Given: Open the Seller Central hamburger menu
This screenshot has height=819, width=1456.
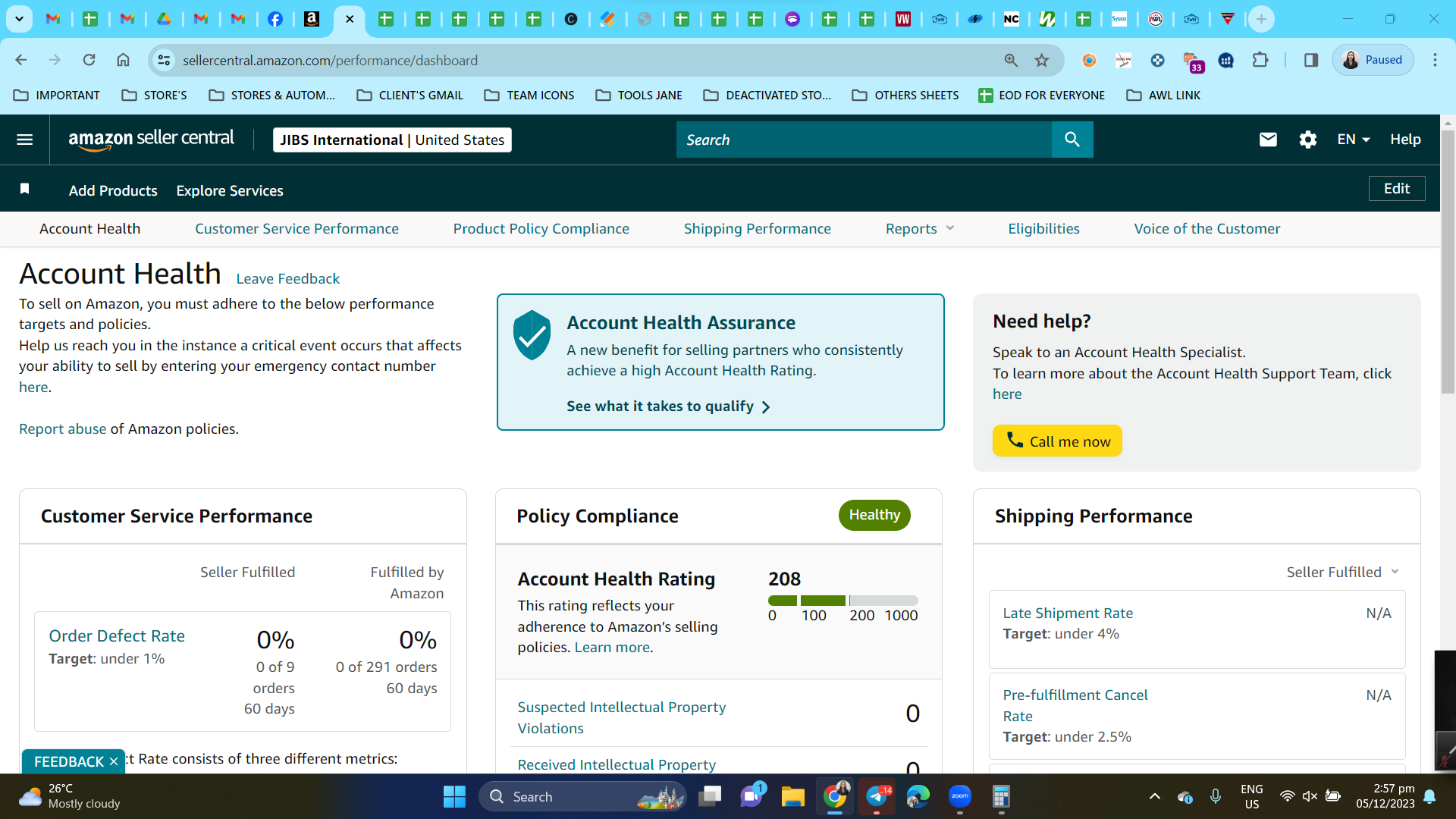Looking at the screenshot, I should (x=24, y=140).
